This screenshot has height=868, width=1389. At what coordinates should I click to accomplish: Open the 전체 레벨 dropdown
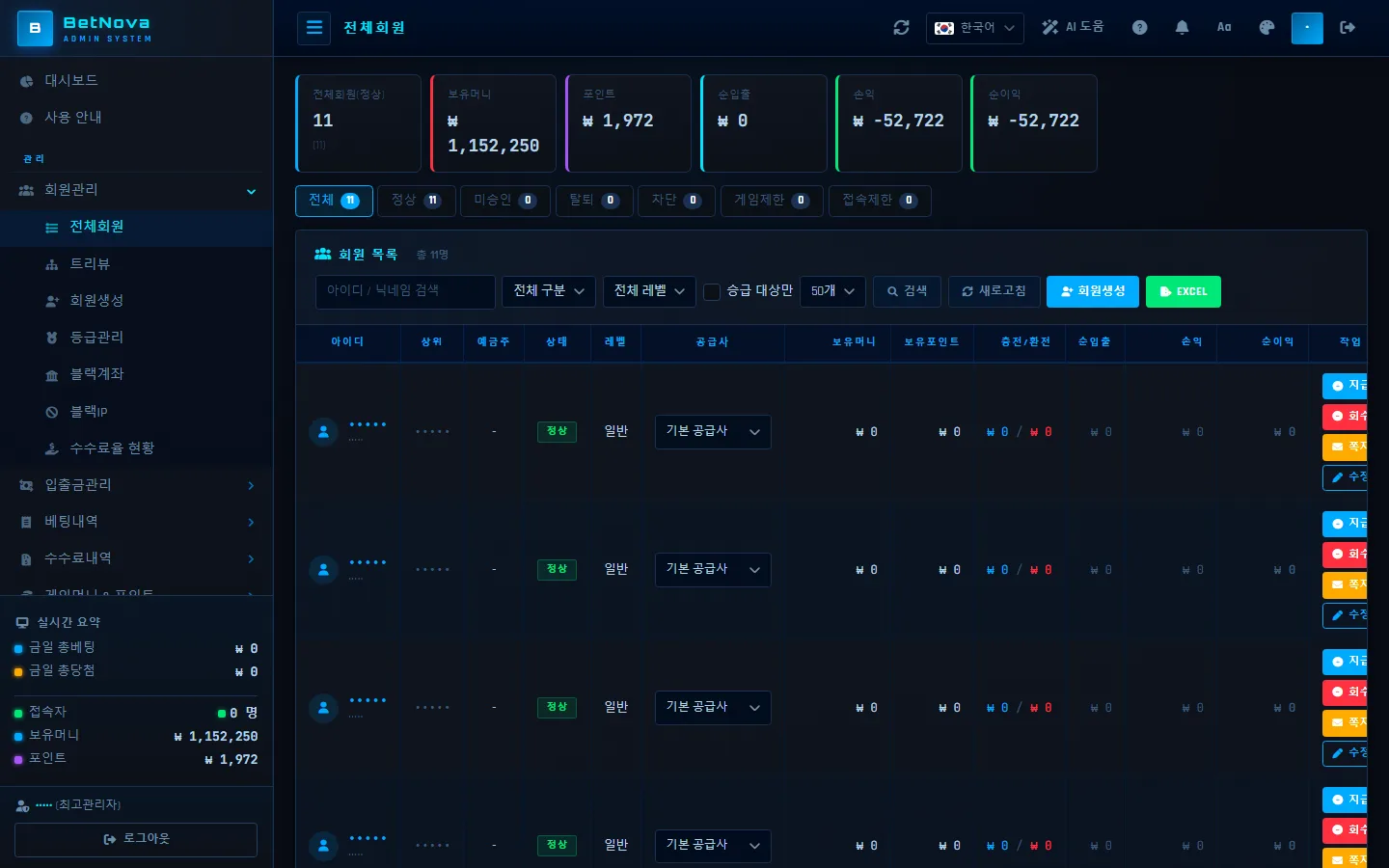coord(649,291)
